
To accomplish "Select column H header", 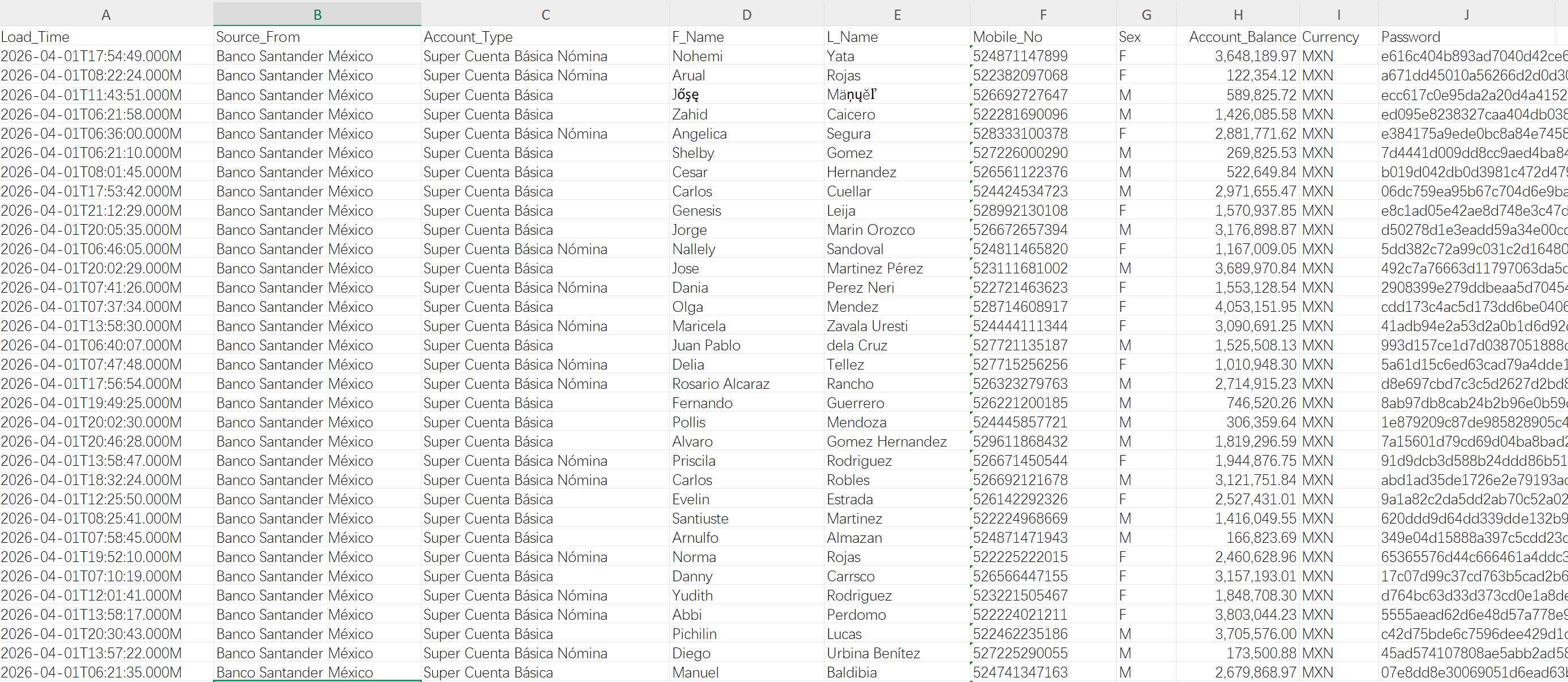I will (1238, 15).
